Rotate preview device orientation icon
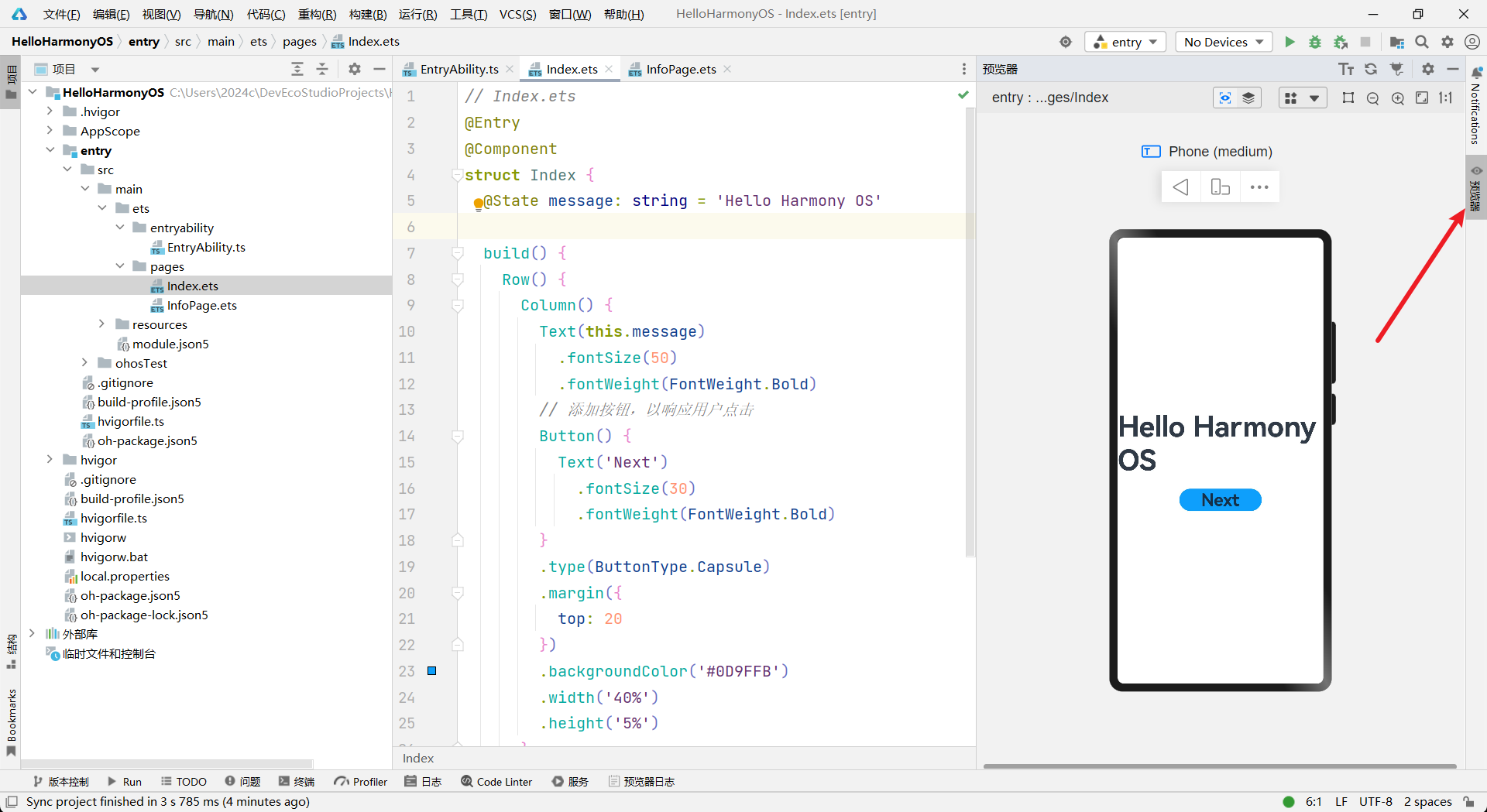 (1220, 187)
